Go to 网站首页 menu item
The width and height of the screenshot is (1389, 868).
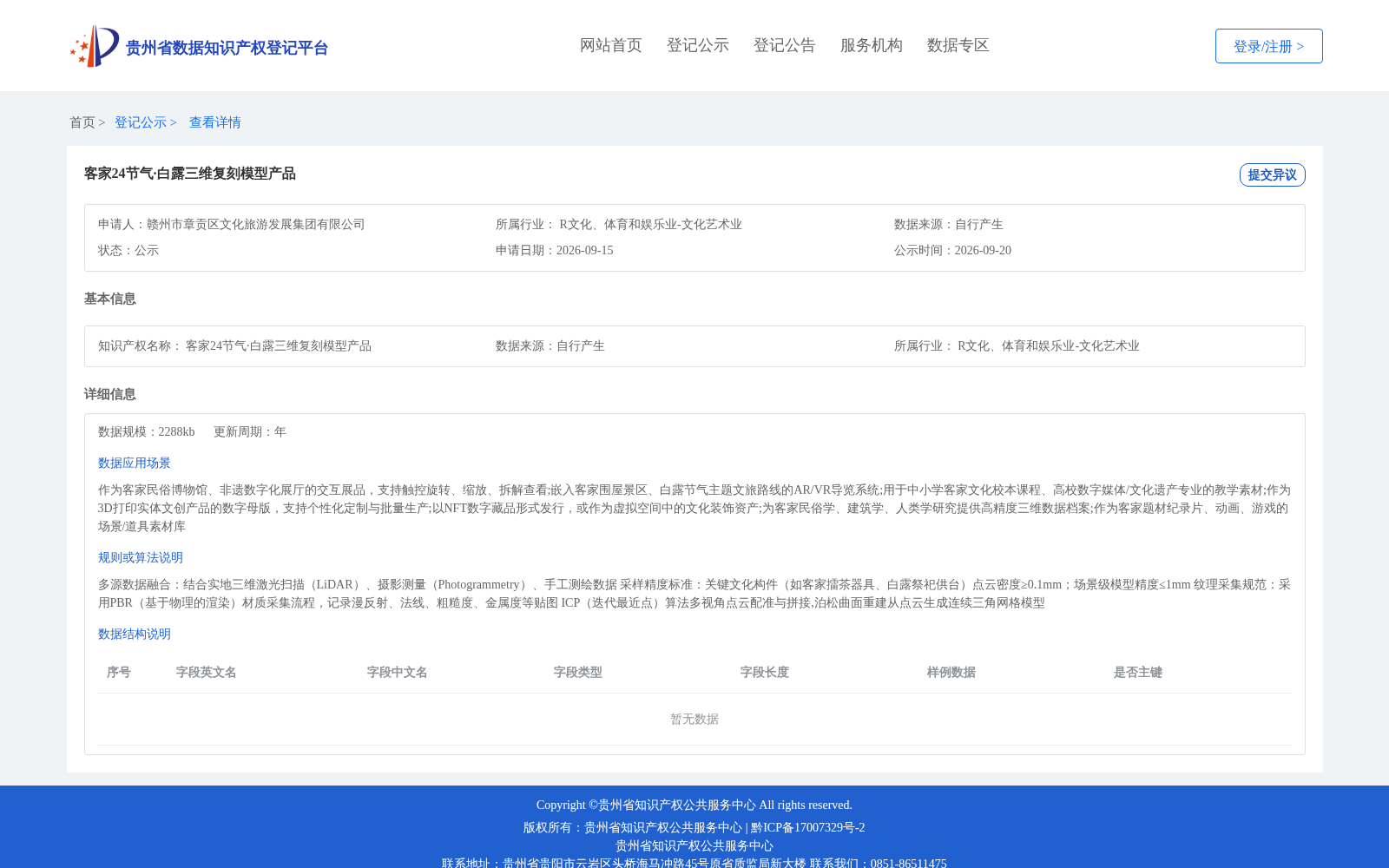click(611, 45)
